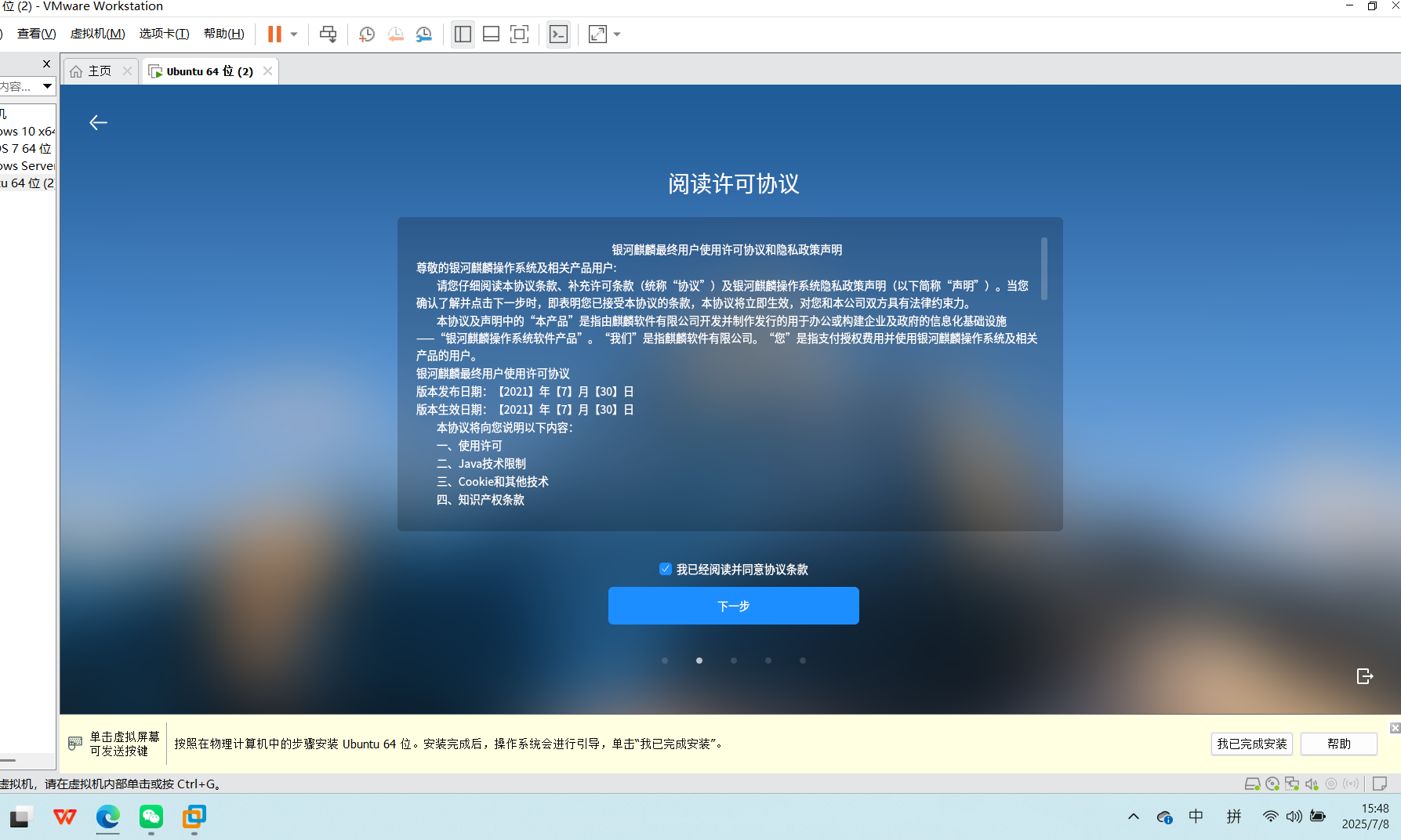Open the 查看(V) menu
Image resolution: width=1401 pixels, height=840 pixels.
click(37, 34)
